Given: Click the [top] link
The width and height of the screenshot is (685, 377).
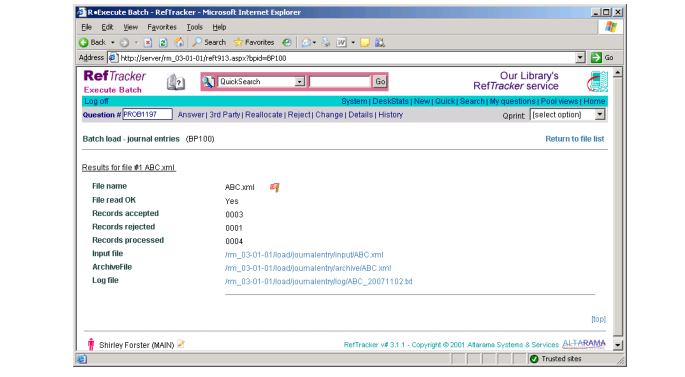Looking at the screenshot, I should point(598,319).
